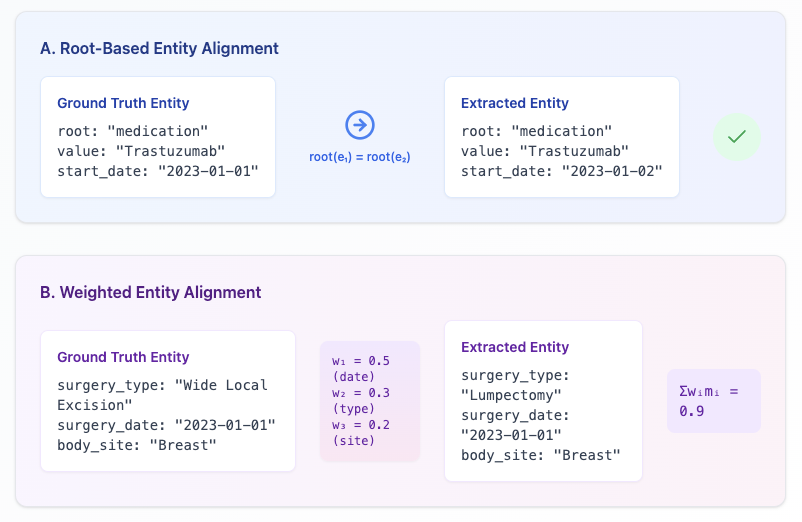Screen dimensions: 802x522
Task: Click the "A. Root-Based Entity Alignment" heading
Action: (x=159, y=48)
